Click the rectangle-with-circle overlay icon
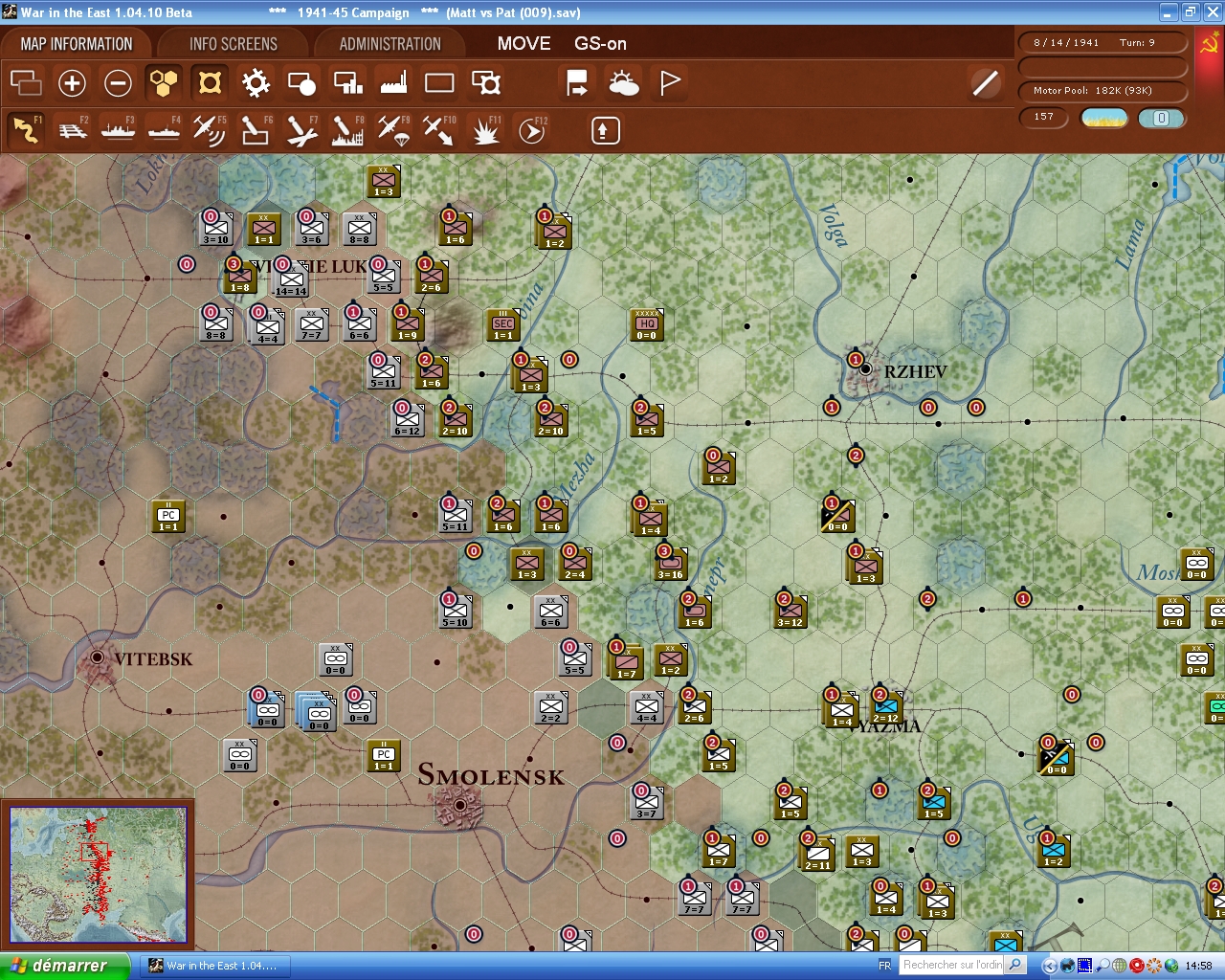 [x=301, y=83]
